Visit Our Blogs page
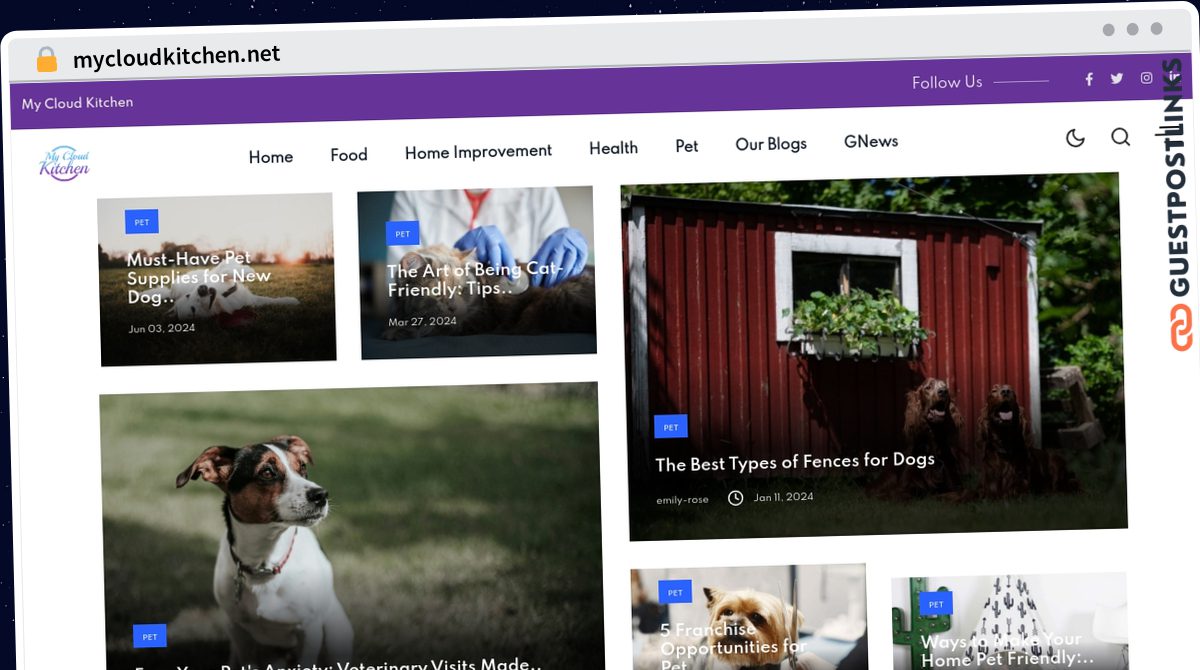 (771, 144)
